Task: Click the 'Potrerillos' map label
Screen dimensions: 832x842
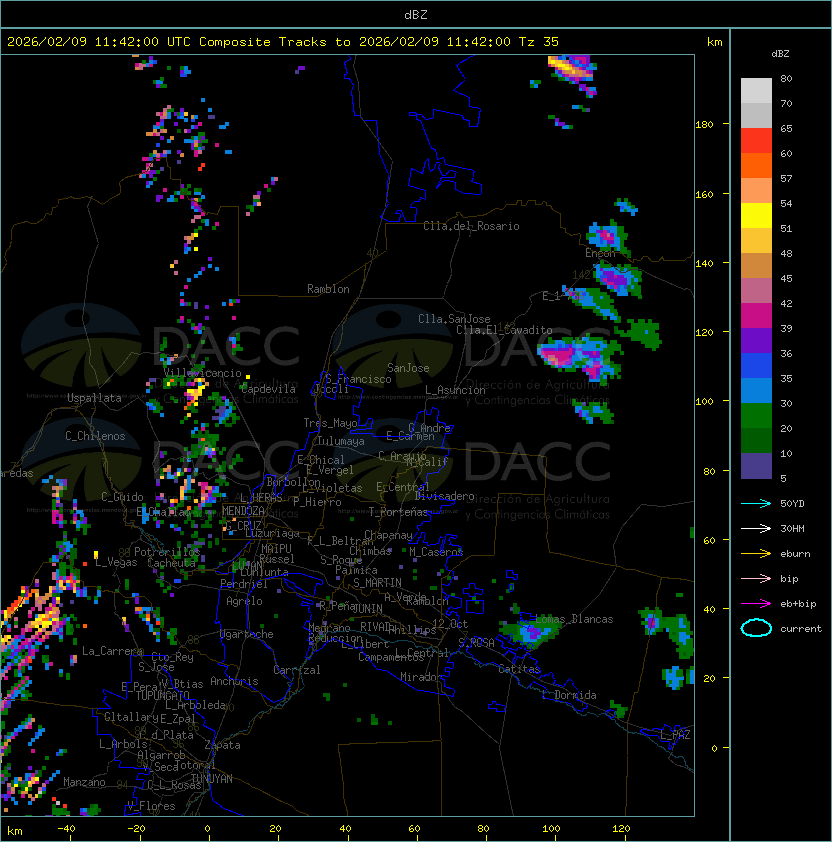Action: point(167,552)
